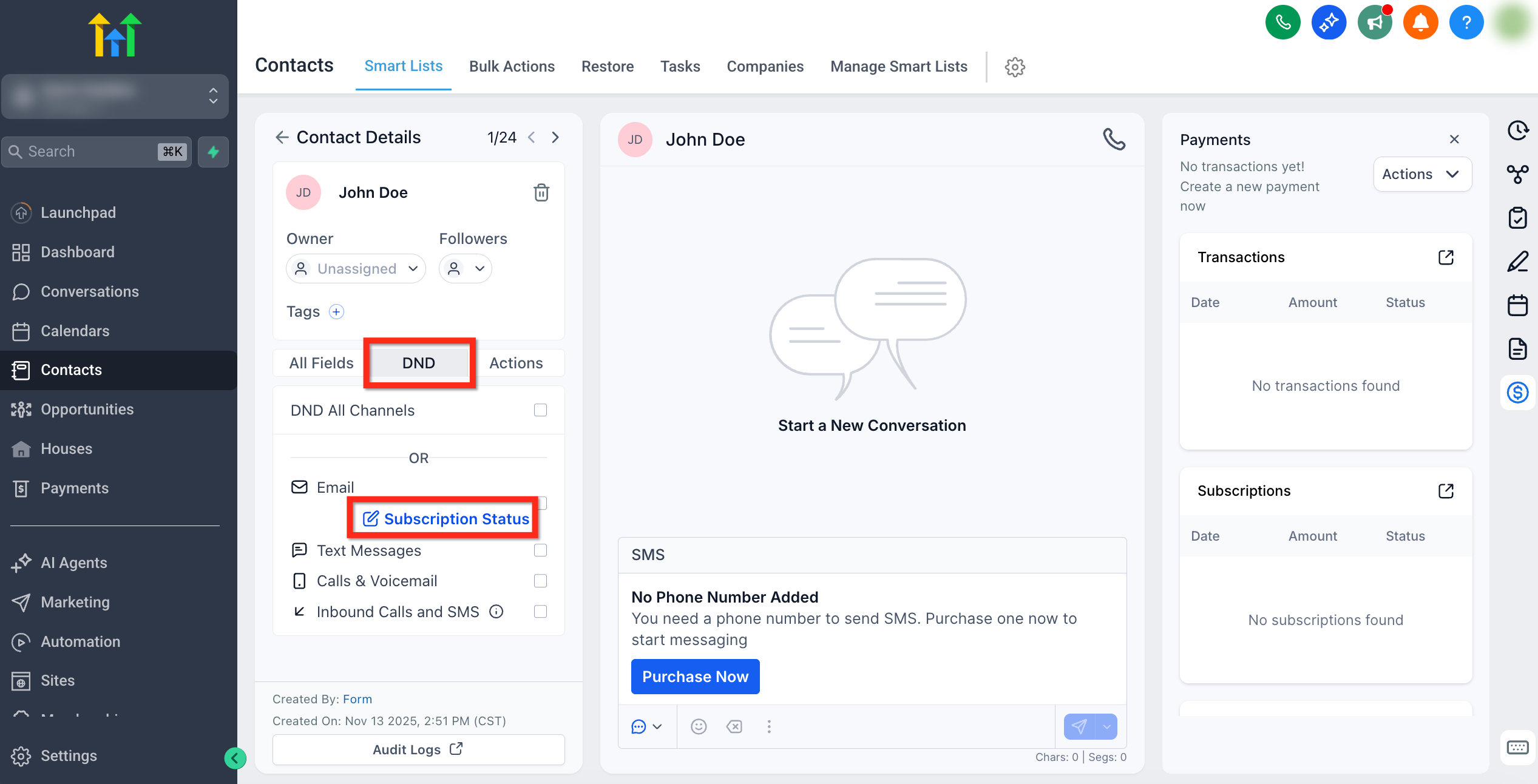Open the emoji picker in SMS composer
Viewport: 1538px width, 784px height.
click(x=699, y=726)
